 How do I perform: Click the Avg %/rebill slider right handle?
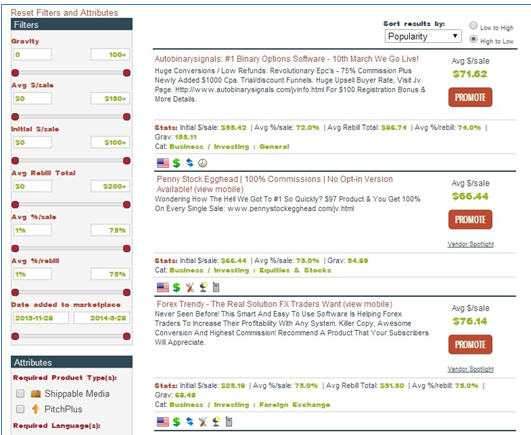click(x=127, y=292)
